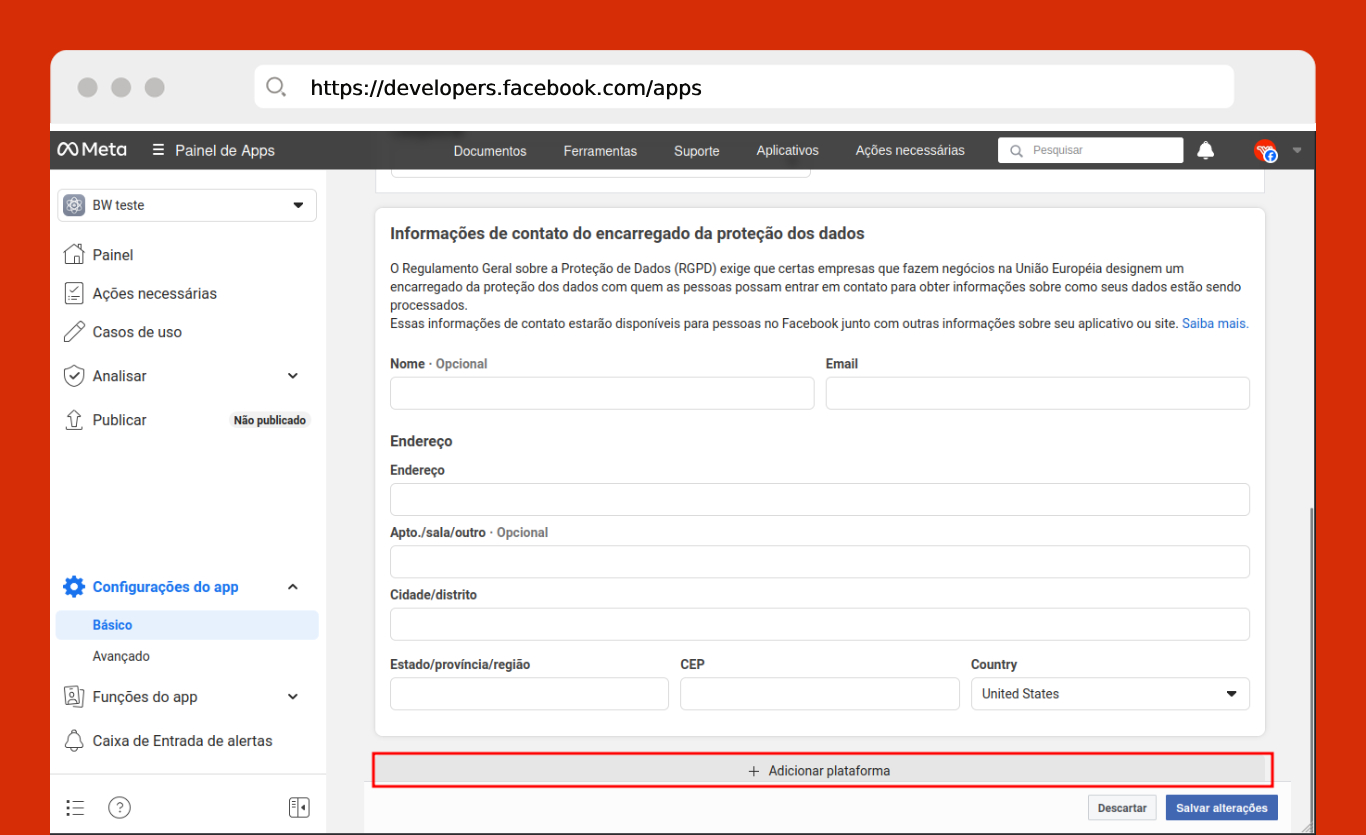Click the Publicar upload icon

pyautogui.click(x=74, y=420)
